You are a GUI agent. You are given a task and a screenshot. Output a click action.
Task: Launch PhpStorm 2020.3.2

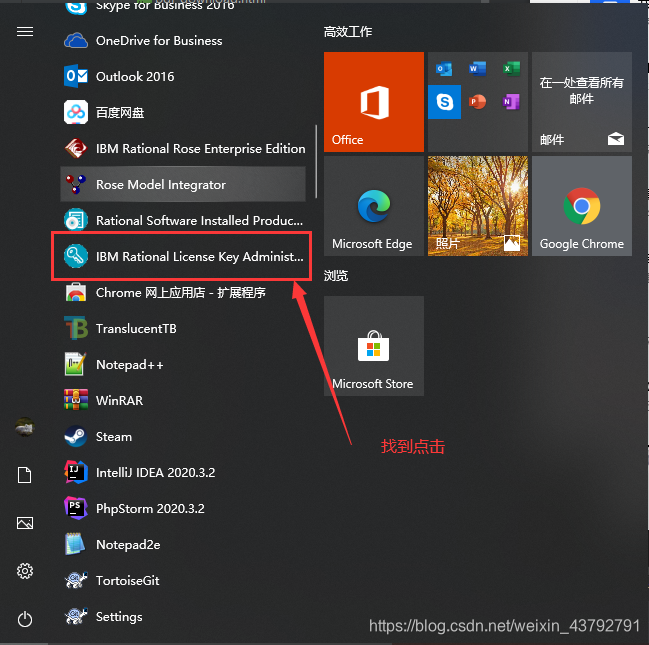183,508
